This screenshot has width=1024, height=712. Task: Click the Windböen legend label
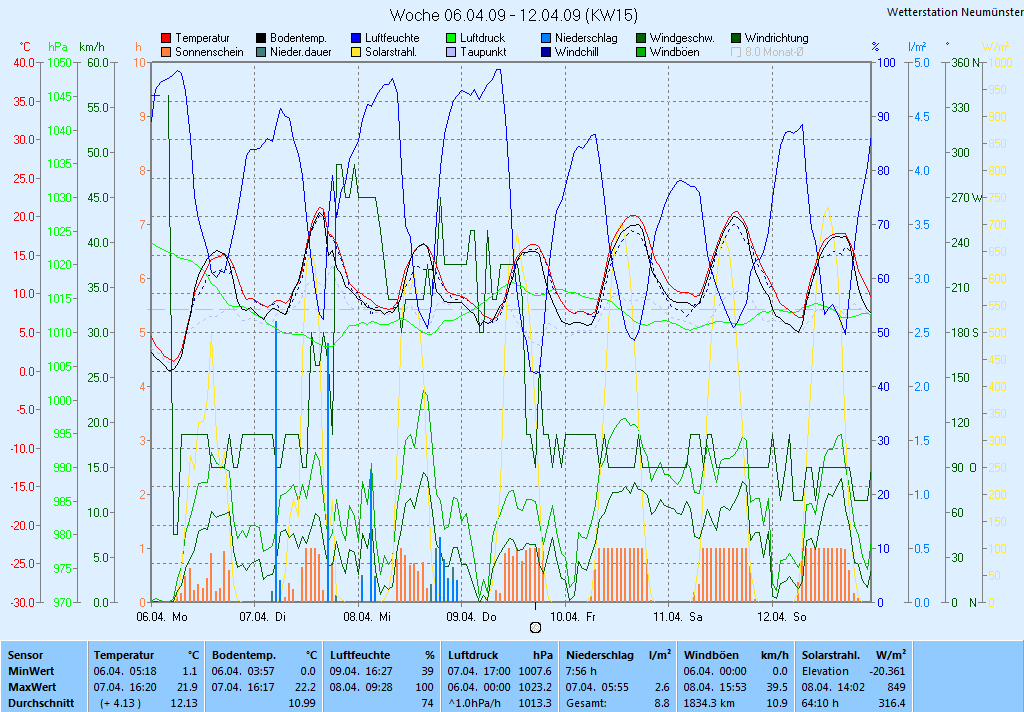(675, 52)
